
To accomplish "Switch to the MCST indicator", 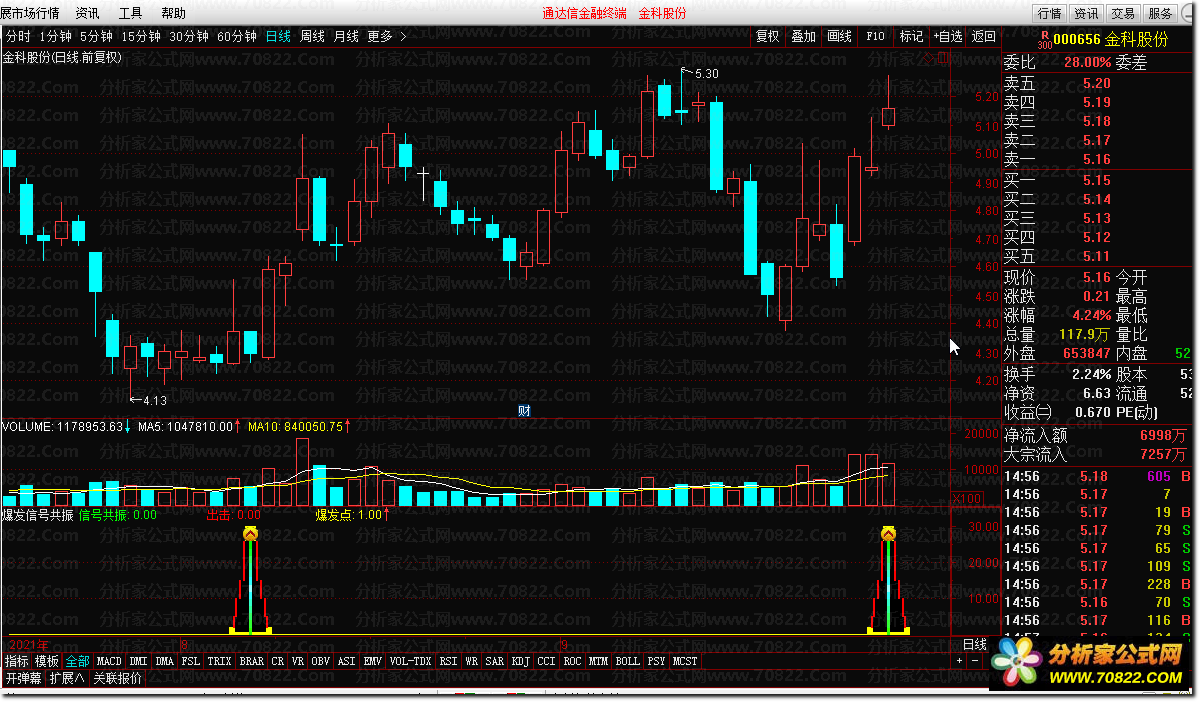I will (x=686, y=662).
